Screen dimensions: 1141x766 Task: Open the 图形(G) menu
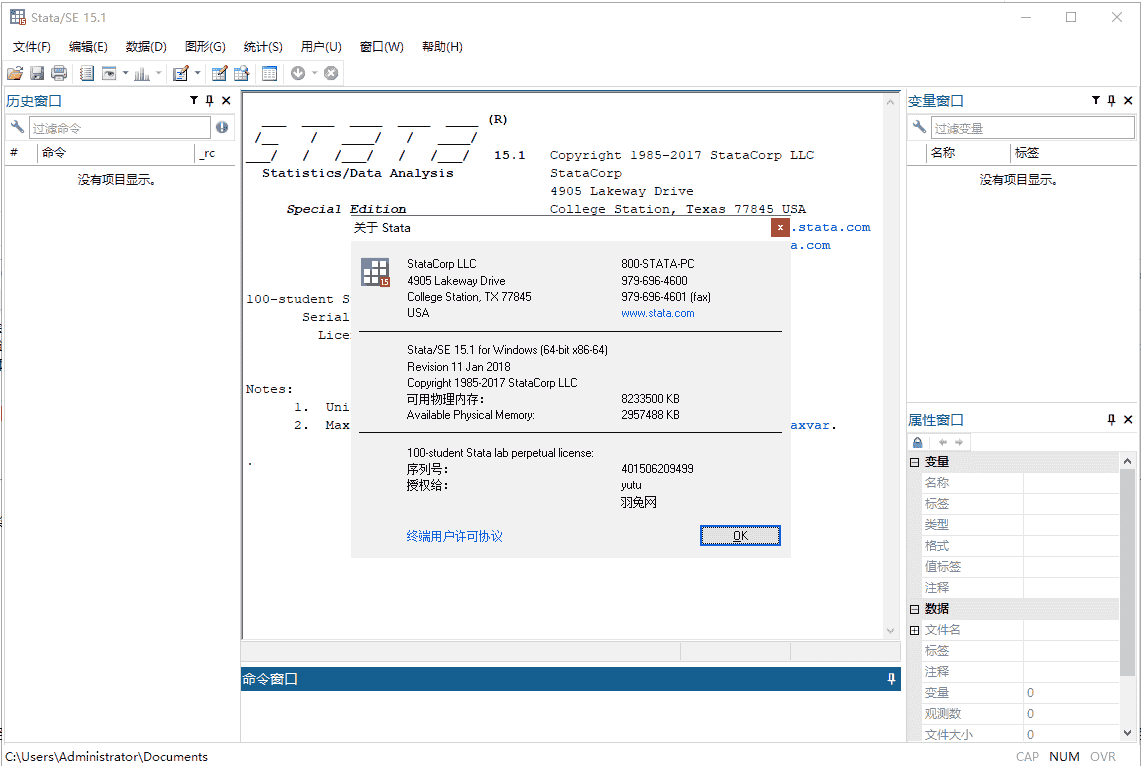point(205,46)
